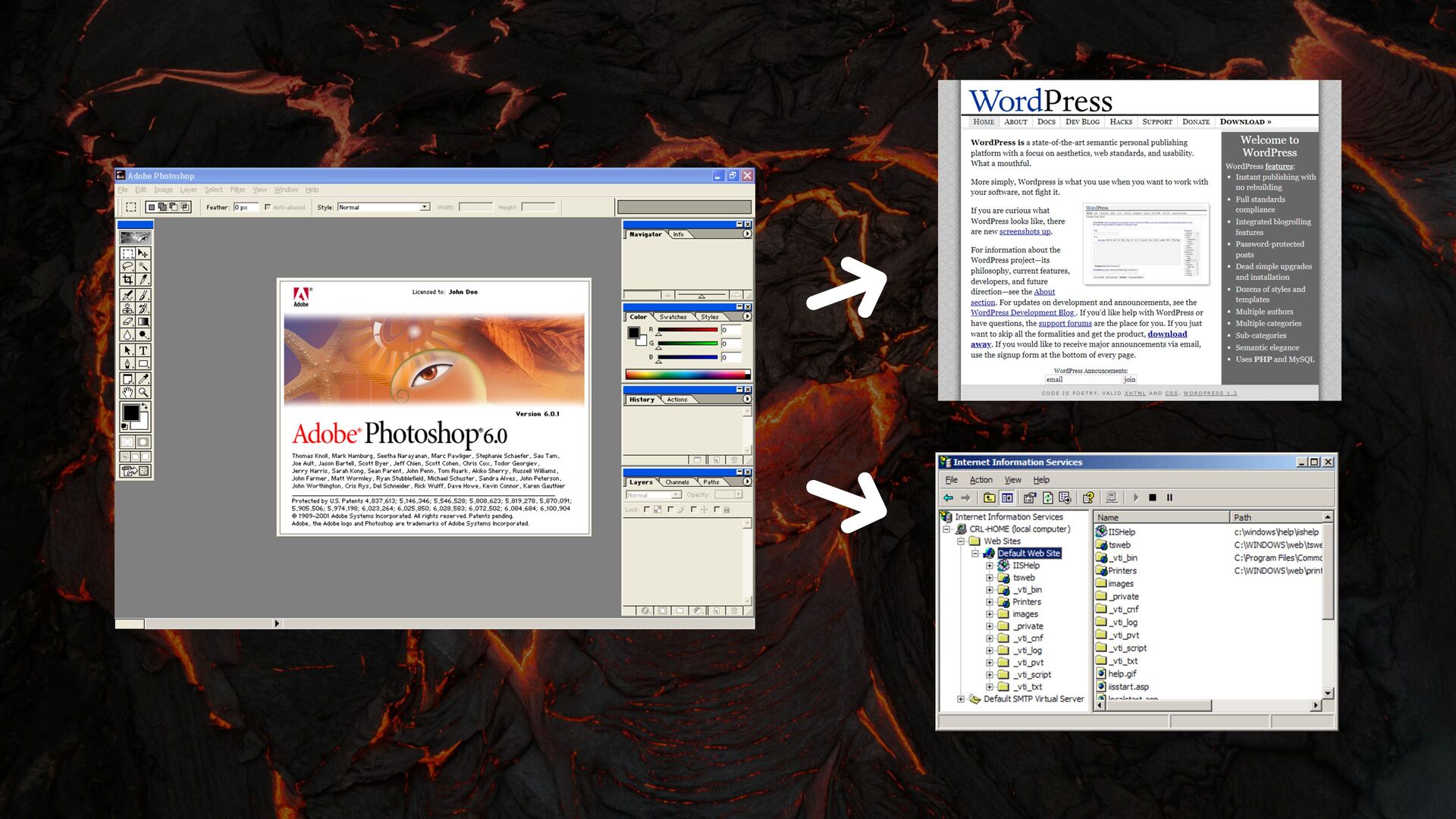Pick the Eraser tool
Screen dimensions: 1456x819
coord(128,322)
